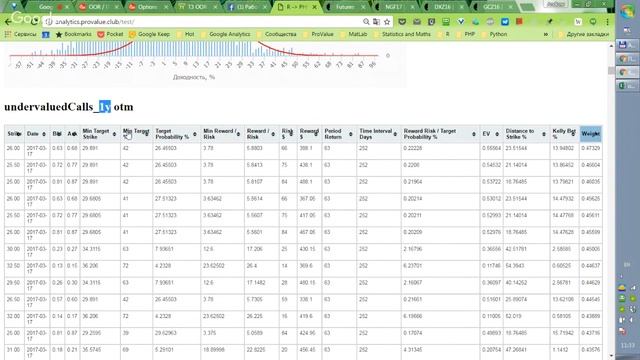Sort table by Time Interval Days column
The image size is (640, 360).
pyautogui.click(x=379, y=134)
